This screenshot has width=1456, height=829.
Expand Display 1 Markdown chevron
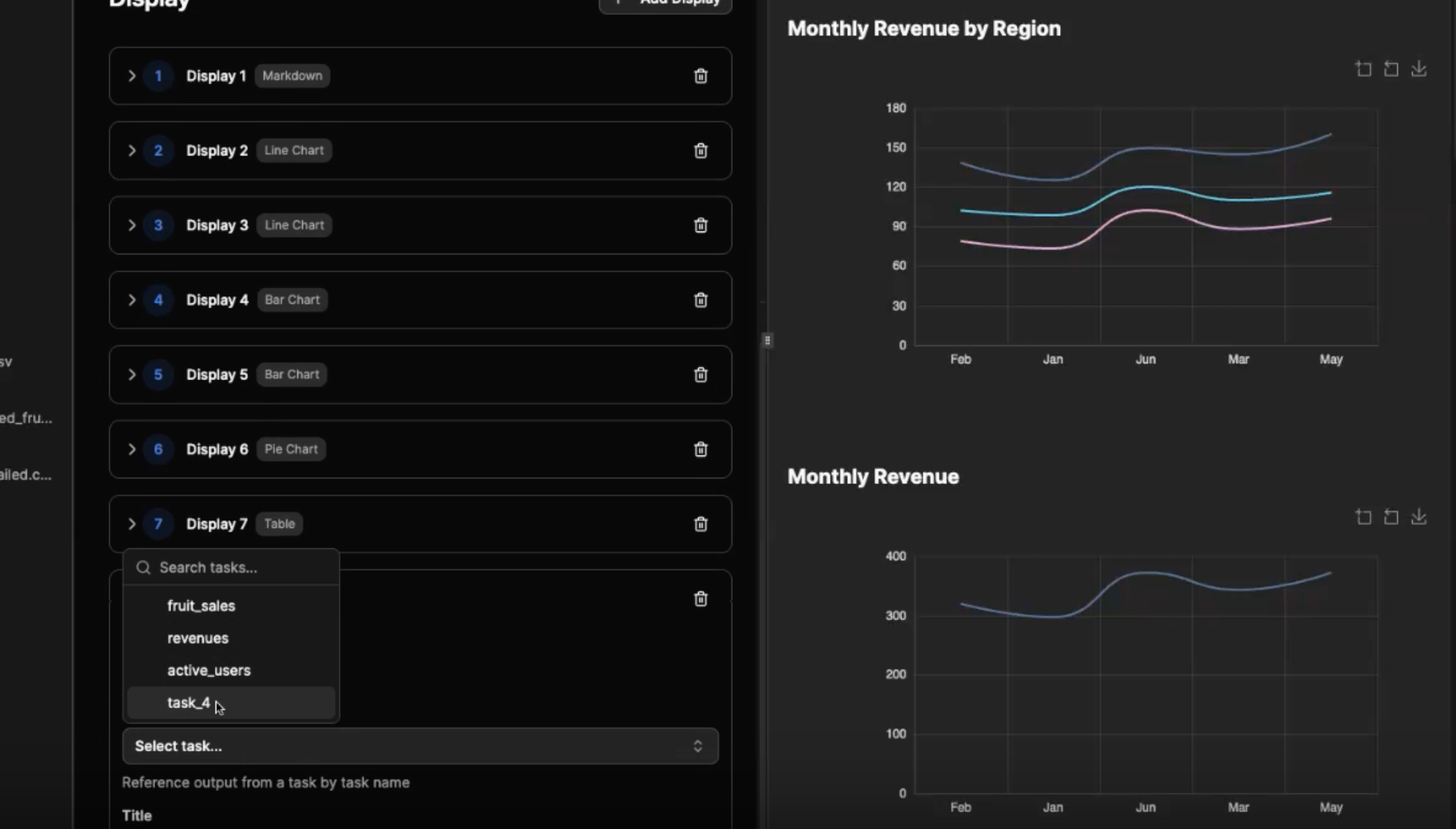pyautogui.click(x=131, y=76)
